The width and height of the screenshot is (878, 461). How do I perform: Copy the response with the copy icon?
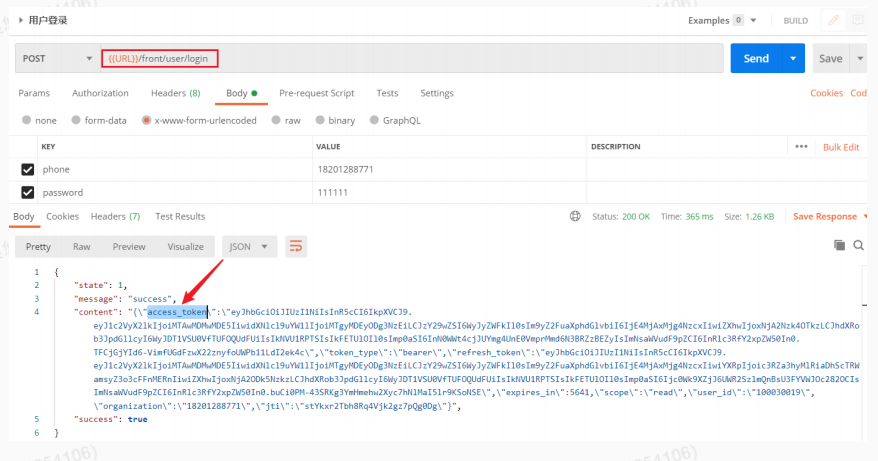(839, 245)
